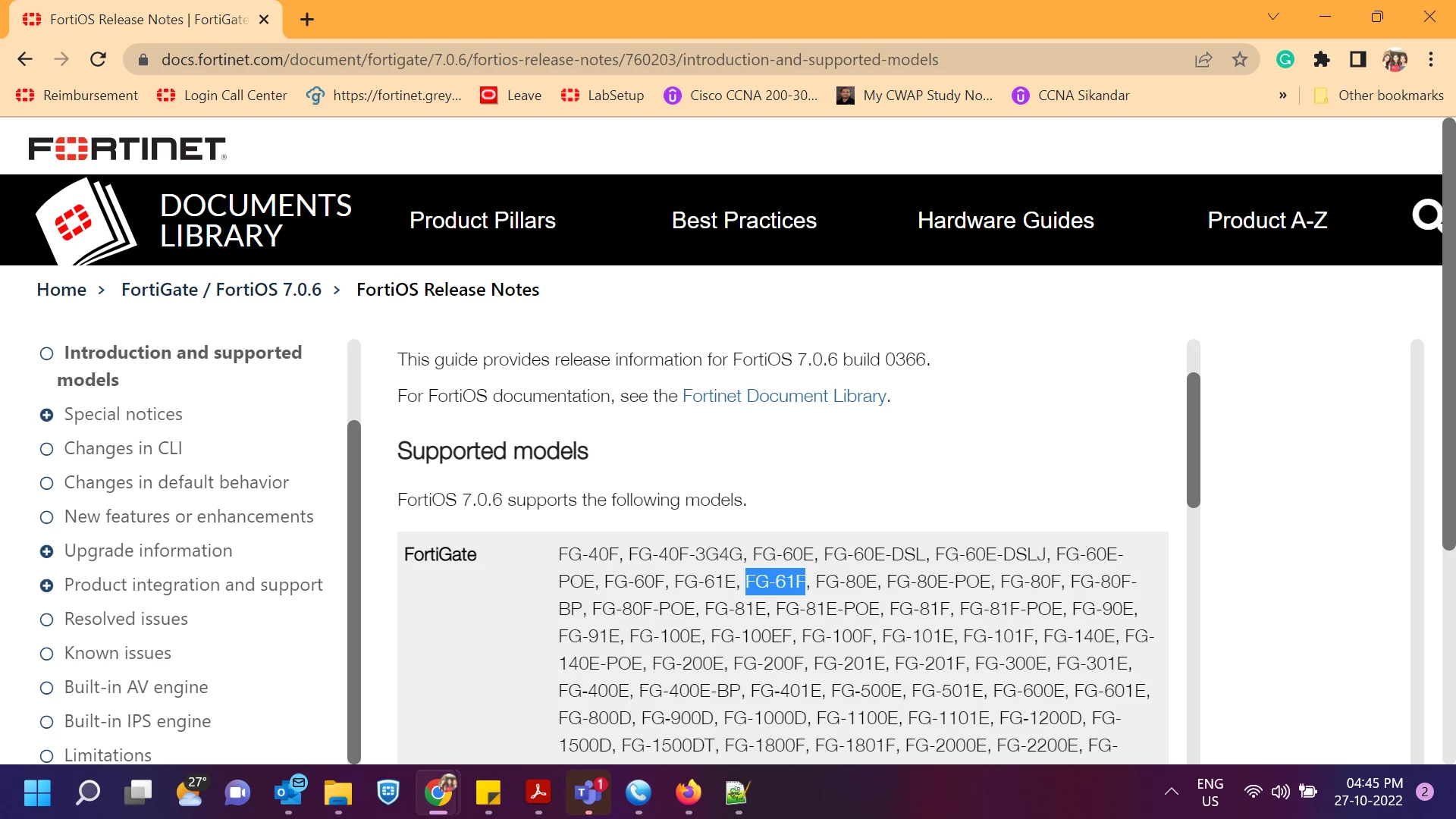Open the Chrome profile avatar

coord(1395,59)
